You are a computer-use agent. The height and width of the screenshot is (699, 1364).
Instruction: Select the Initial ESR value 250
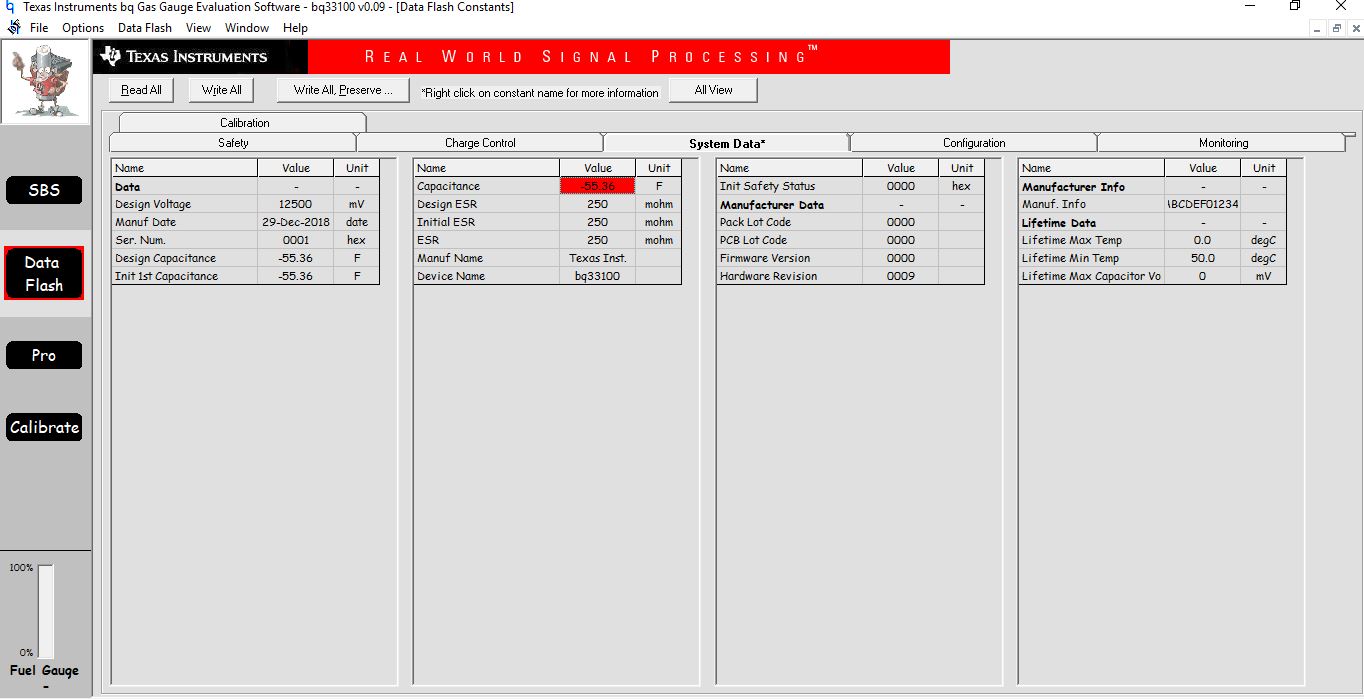tap(597, 222)
